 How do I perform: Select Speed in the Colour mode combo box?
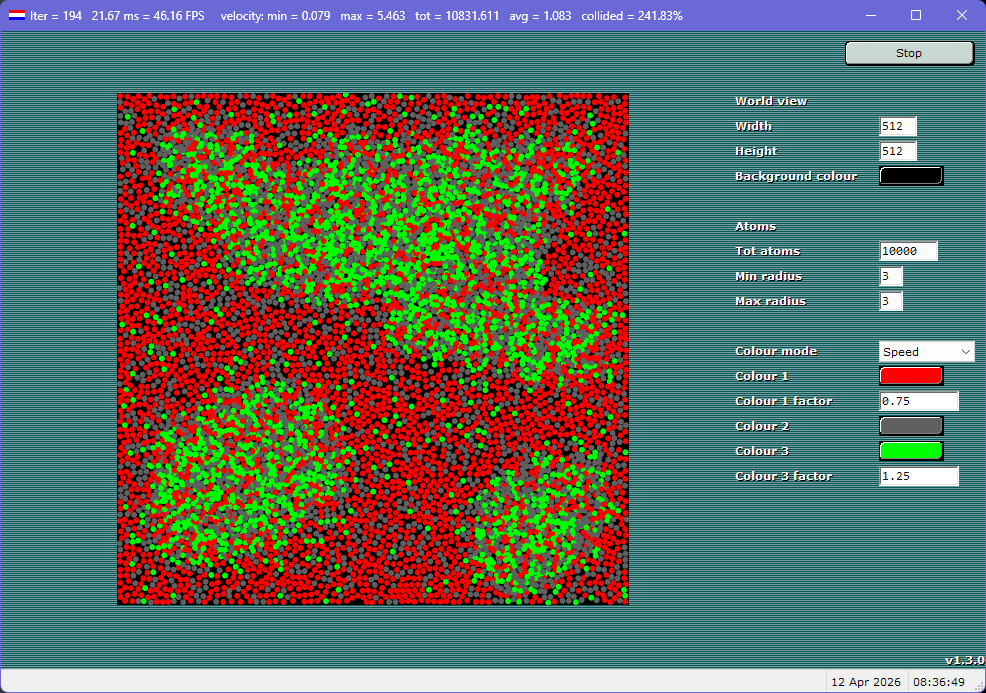[x=915, y=351]
